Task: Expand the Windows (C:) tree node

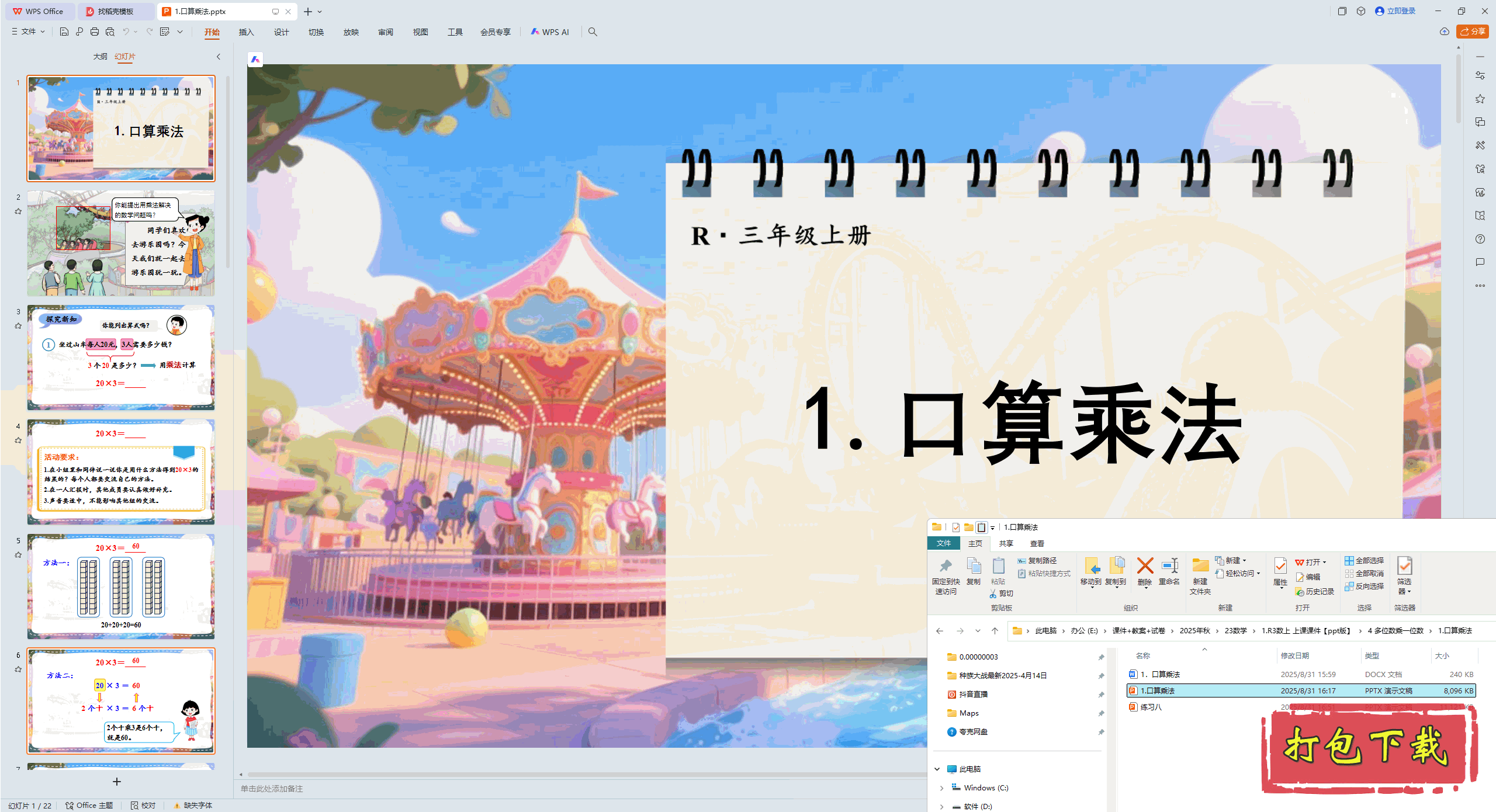Action: 941,788
